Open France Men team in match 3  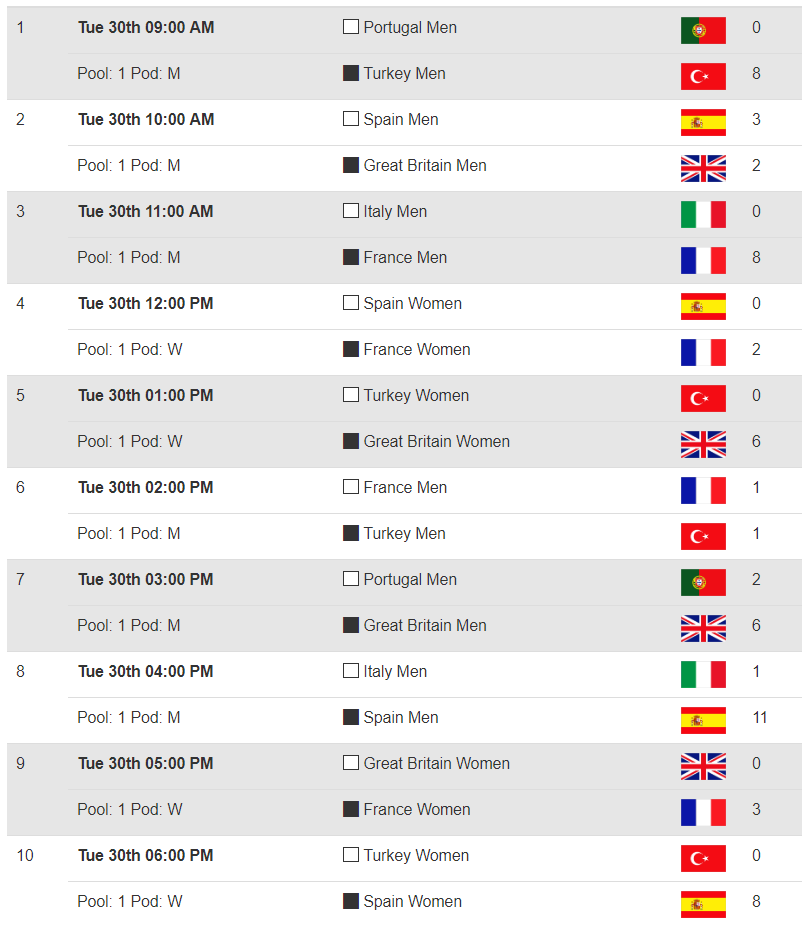click(x=405, y=257)
